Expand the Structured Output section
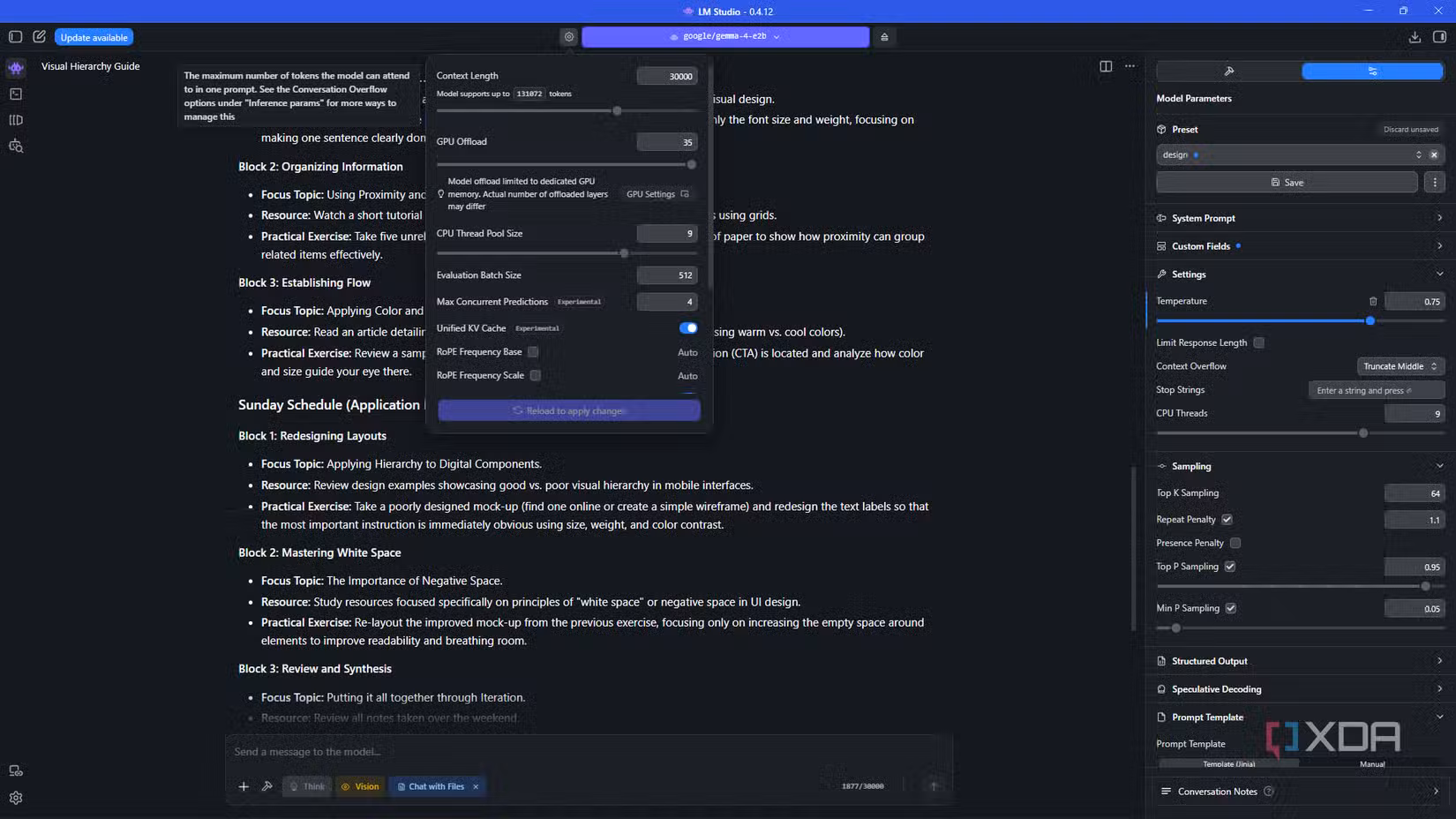1456x819 pixels. [x=1300, y=661]
